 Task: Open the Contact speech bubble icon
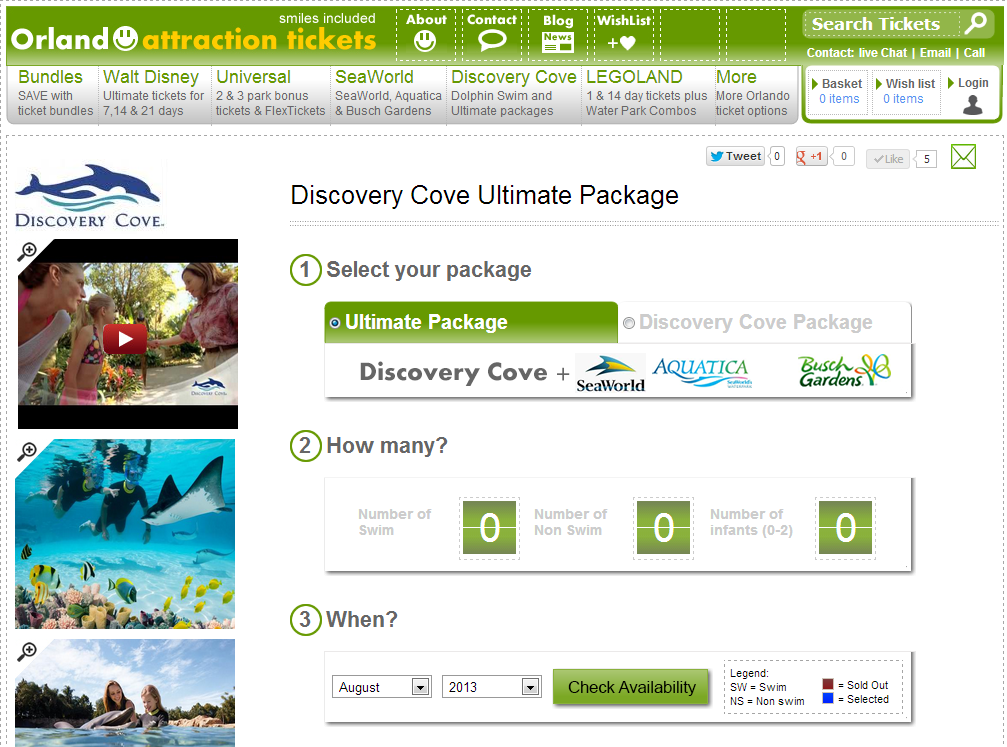tap(492, 42)
